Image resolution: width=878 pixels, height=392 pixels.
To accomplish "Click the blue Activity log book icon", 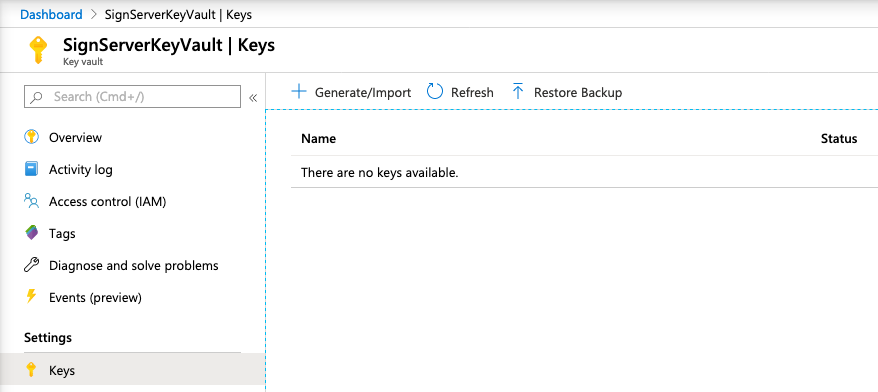I will 32,169.
